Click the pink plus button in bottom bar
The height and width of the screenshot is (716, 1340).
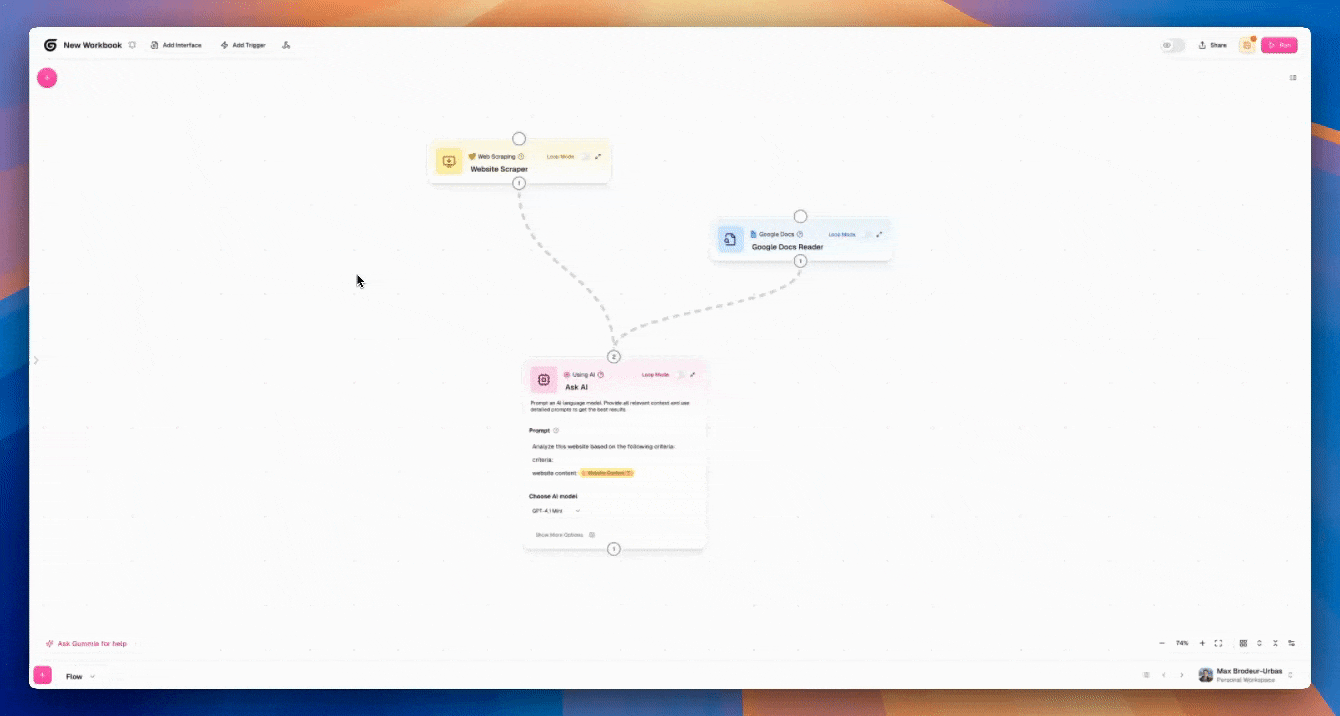pyautogui.click(x=43, y=675)
